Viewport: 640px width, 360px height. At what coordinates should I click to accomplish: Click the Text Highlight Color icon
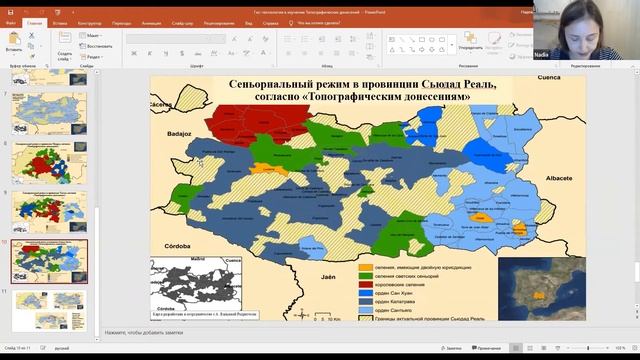pyautogui.click(x=247, y=53)
